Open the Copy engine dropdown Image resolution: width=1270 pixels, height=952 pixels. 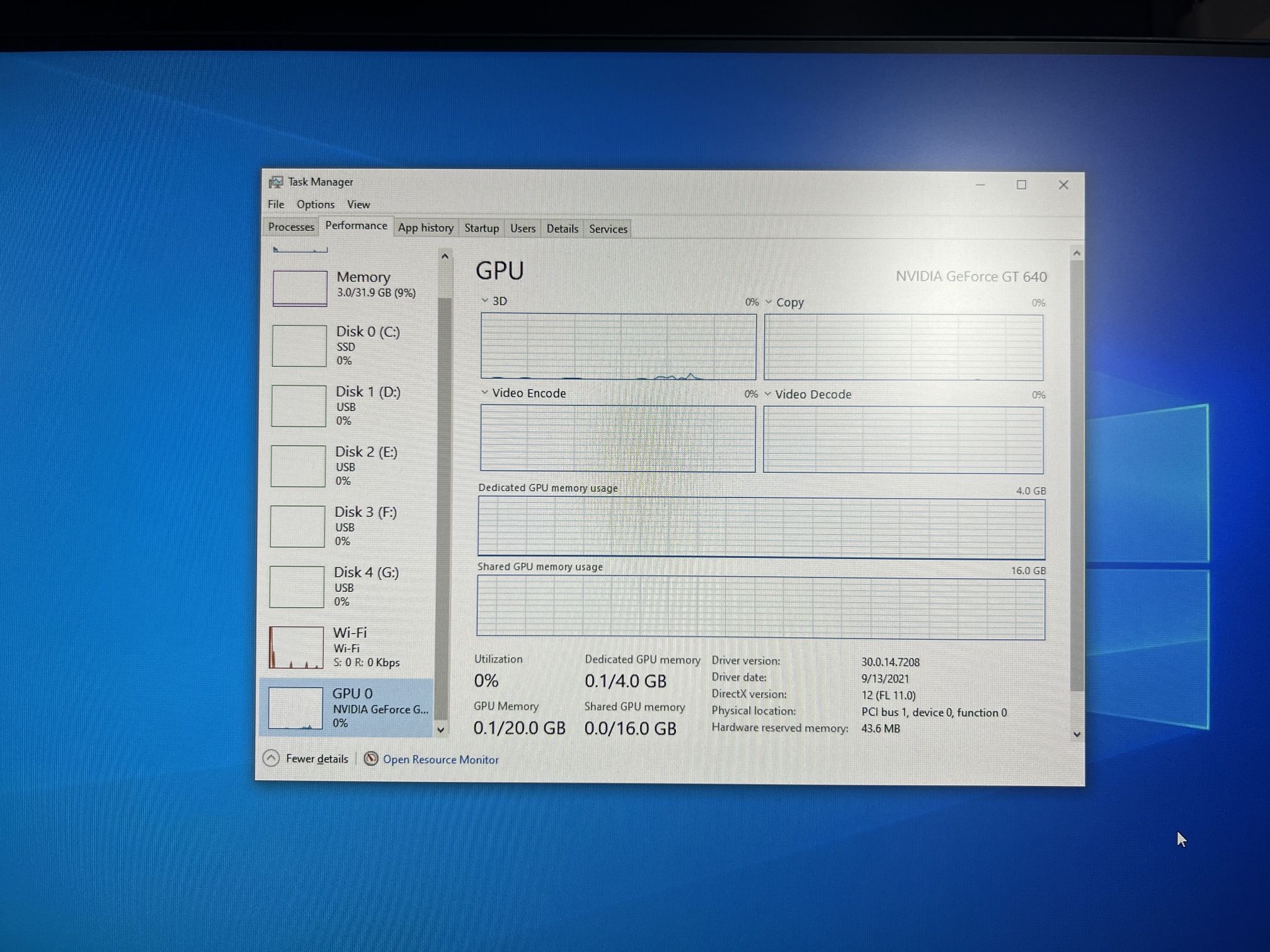tap(768, 302)
